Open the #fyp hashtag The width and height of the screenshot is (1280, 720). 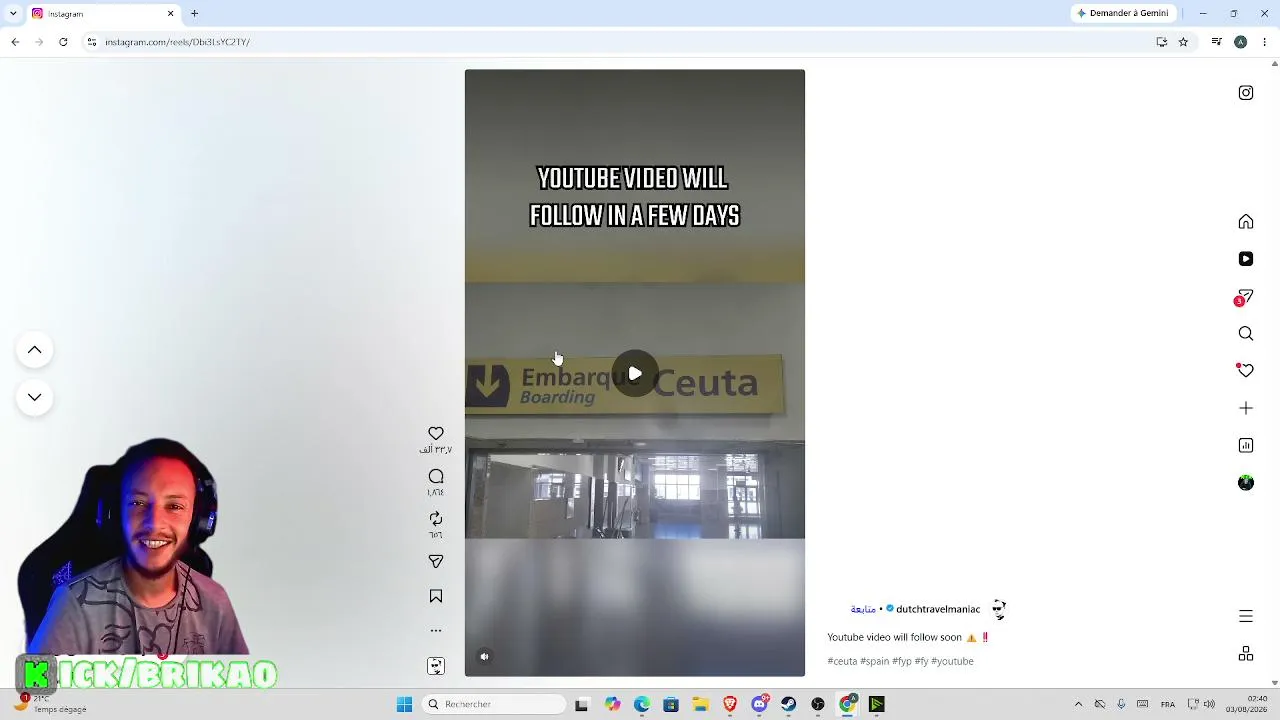tap(902, 661)
